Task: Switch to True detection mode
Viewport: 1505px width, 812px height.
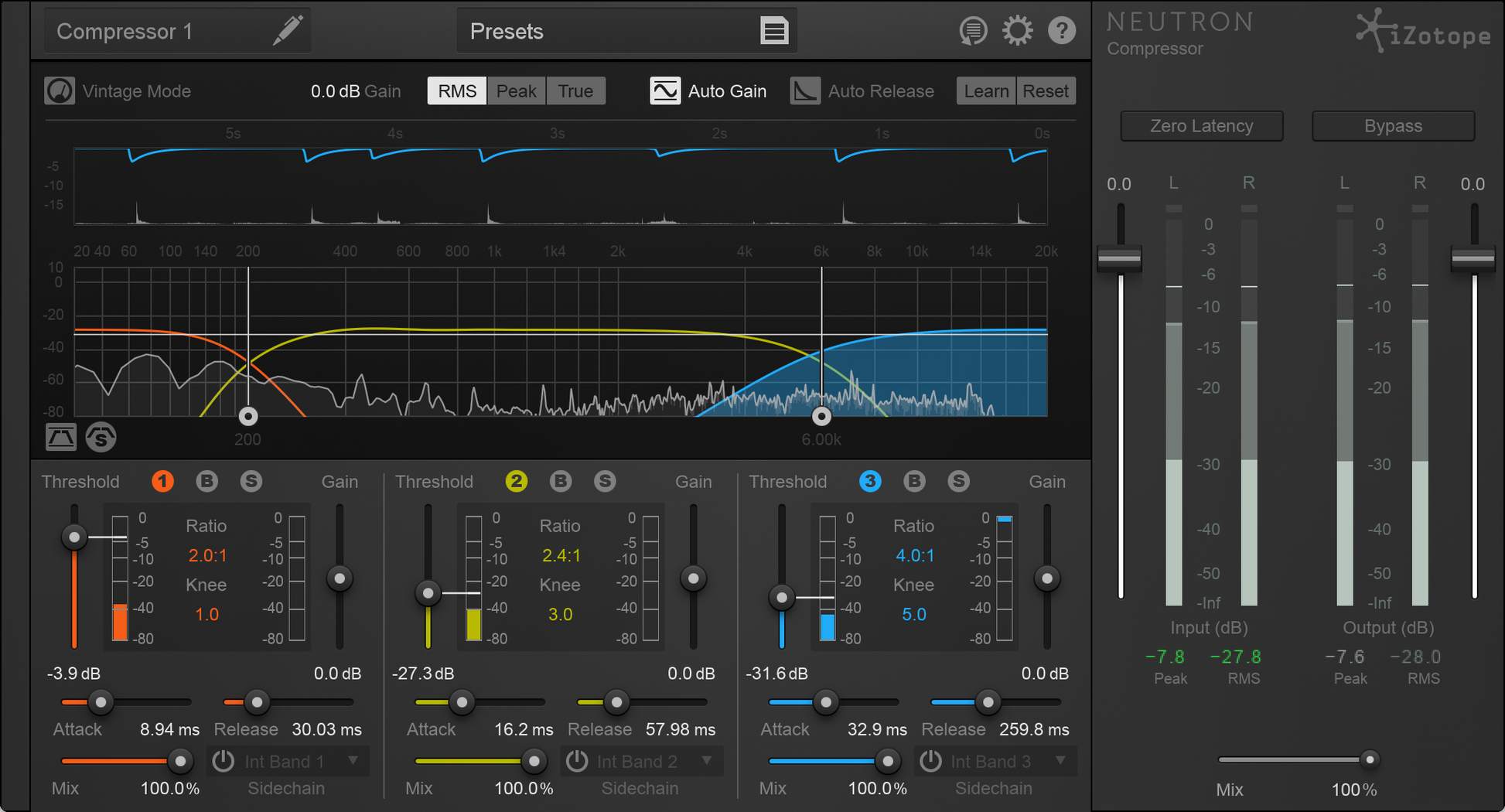Action: click(x=575, y=91)
